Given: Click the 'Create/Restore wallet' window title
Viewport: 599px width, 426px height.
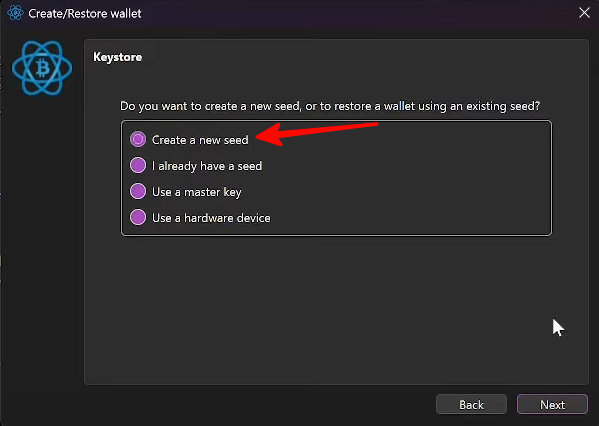Looking at the screenshot, I should click(85, 14).
